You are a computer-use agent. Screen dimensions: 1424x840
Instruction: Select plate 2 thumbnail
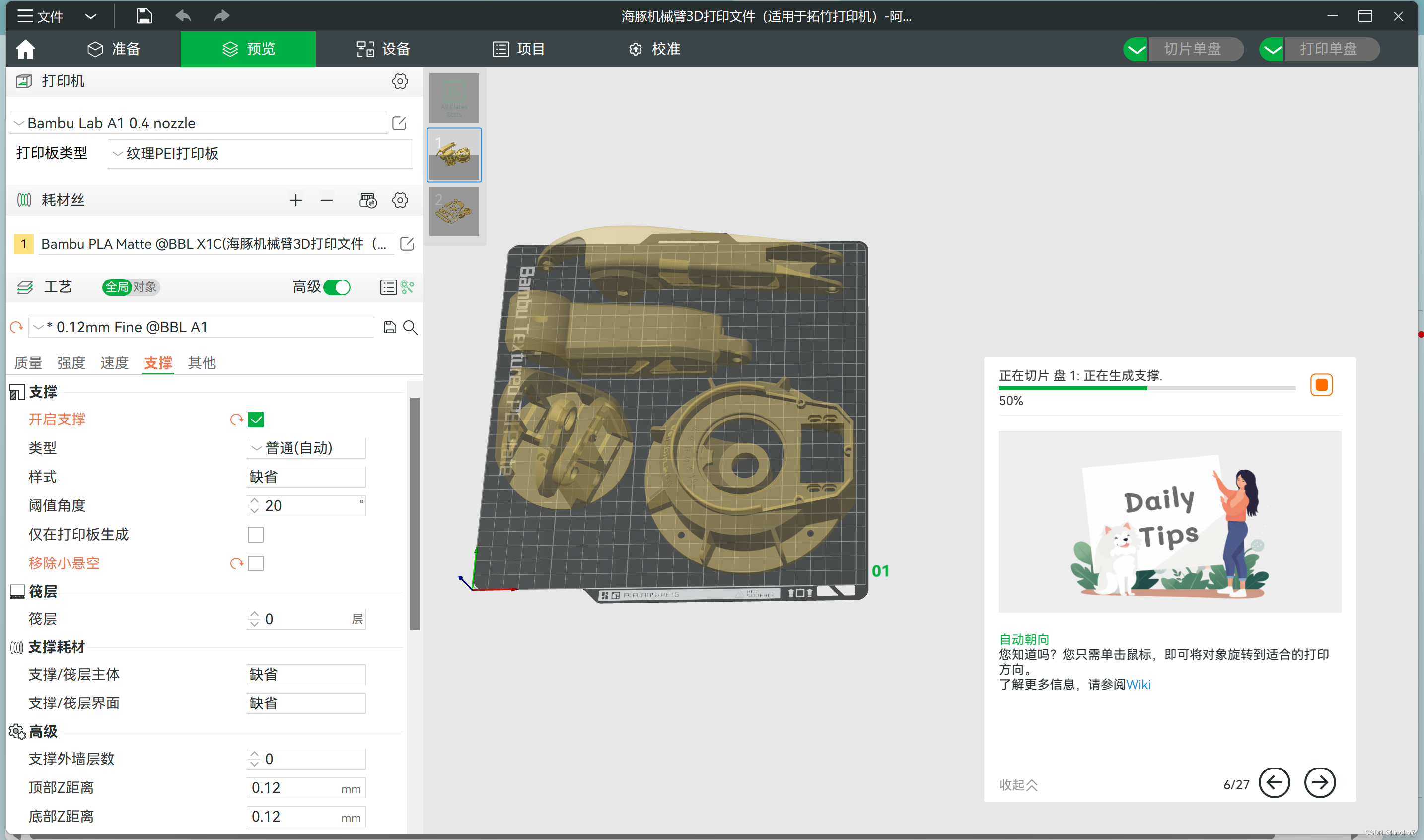[454, 211]
